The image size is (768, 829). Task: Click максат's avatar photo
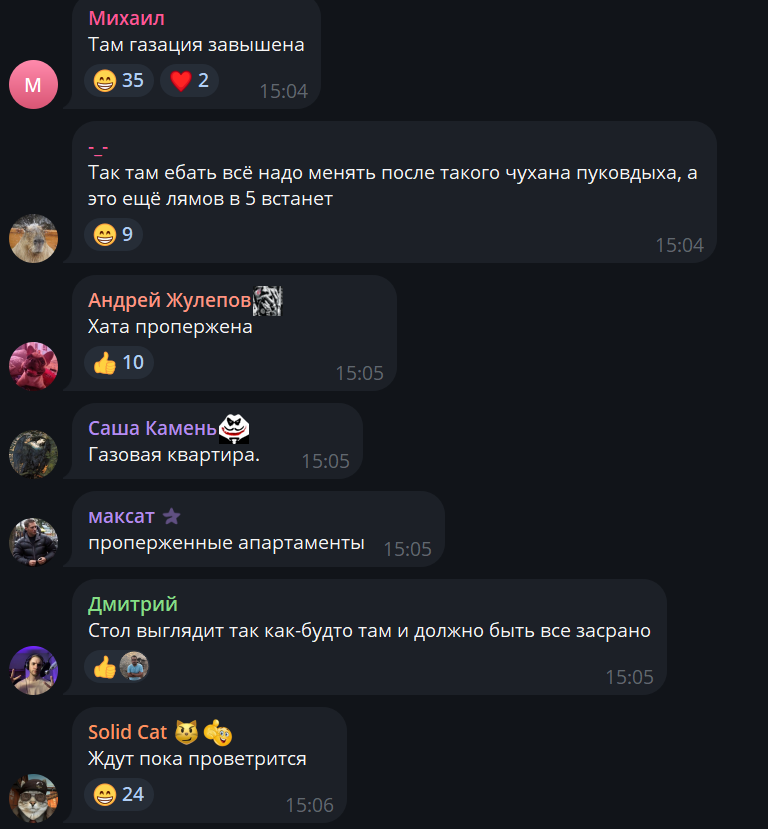(33, 542)
